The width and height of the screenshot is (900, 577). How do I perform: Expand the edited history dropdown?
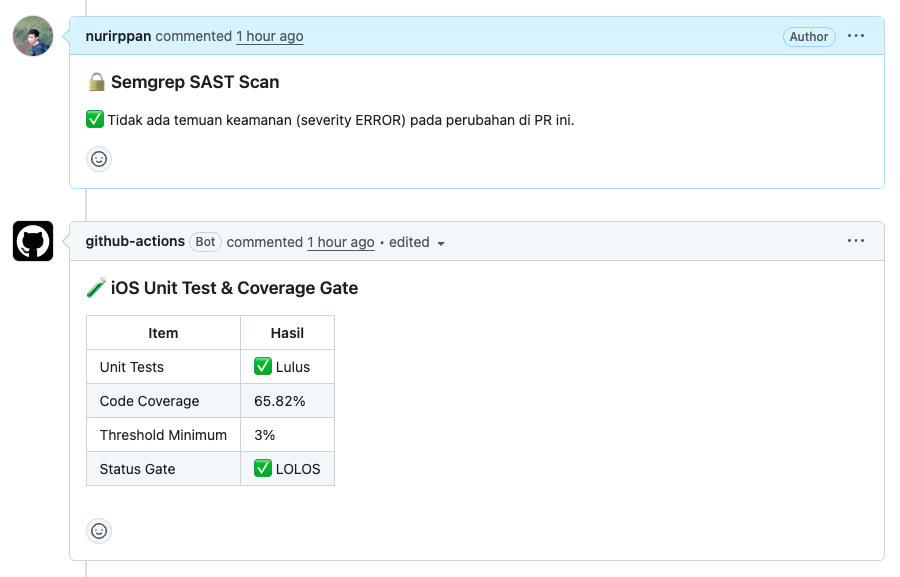pos(417,242)
